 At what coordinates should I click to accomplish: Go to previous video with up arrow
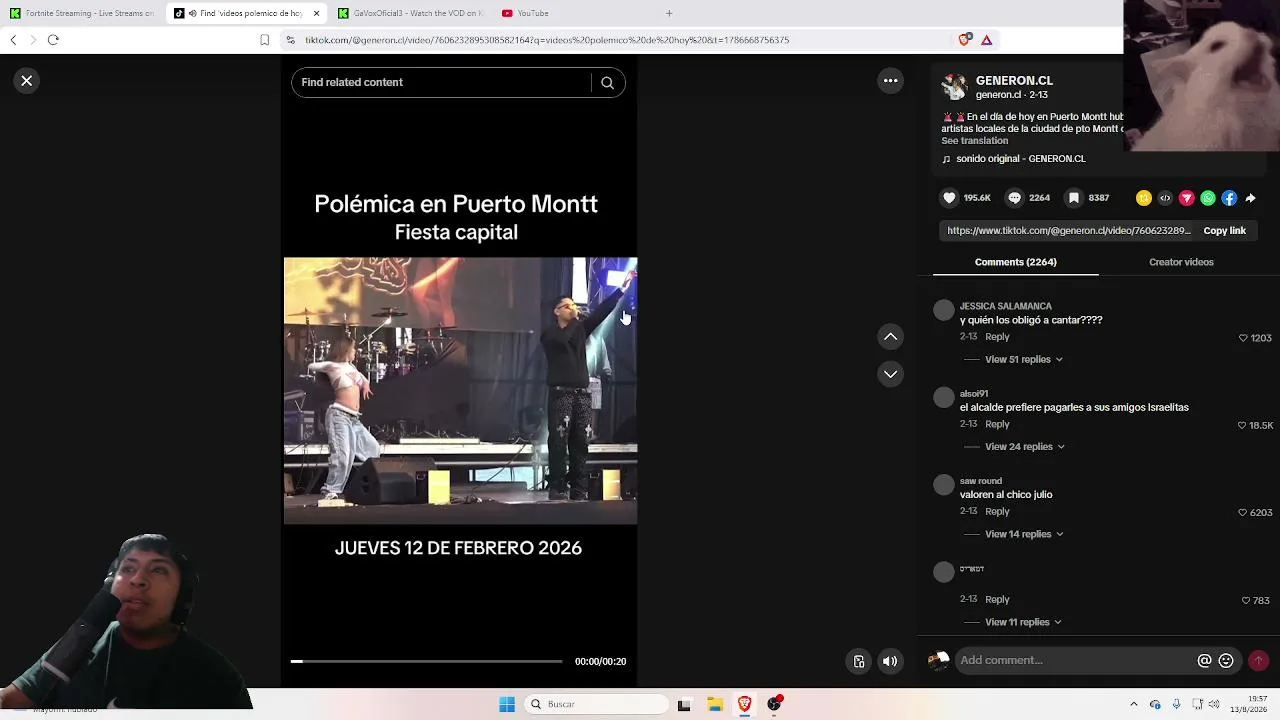[x=890, y=337]
